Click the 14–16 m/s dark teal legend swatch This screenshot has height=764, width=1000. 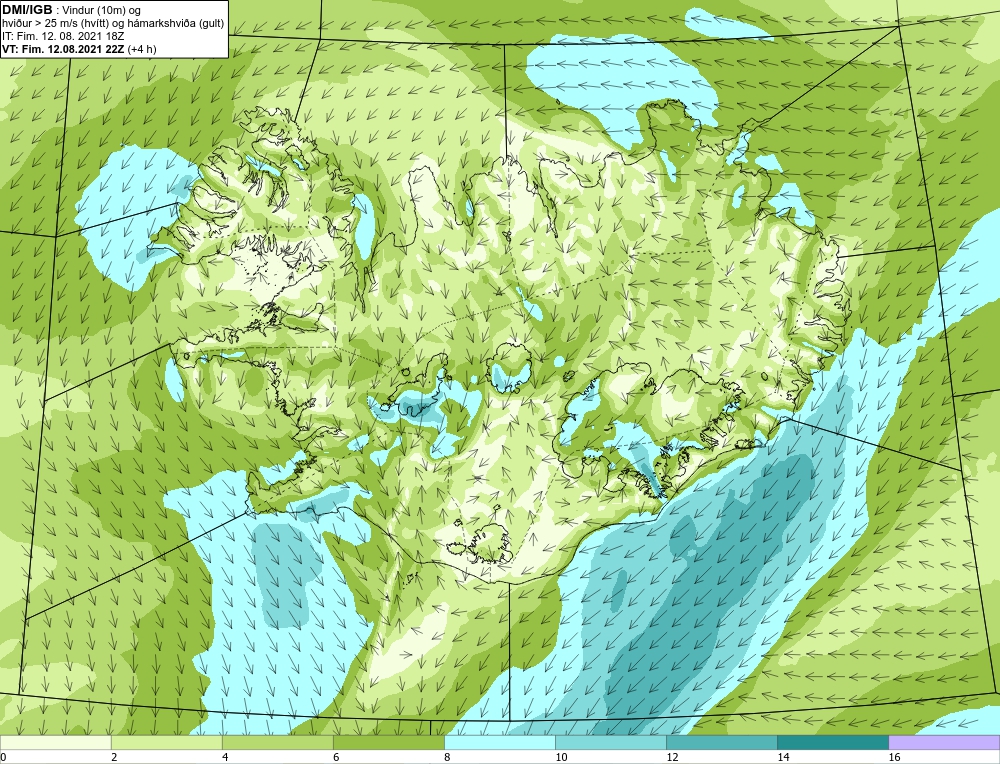pos(833,742)
